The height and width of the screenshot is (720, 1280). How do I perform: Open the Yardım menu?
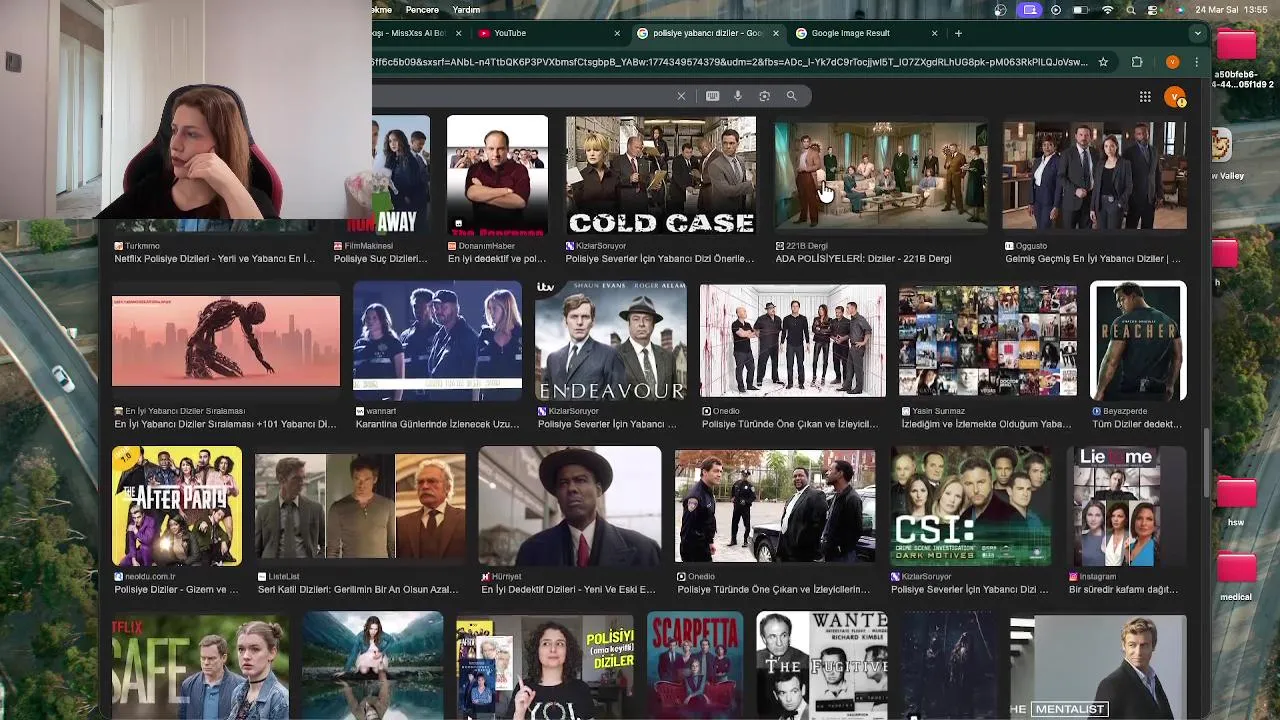[x=466, y=10]
